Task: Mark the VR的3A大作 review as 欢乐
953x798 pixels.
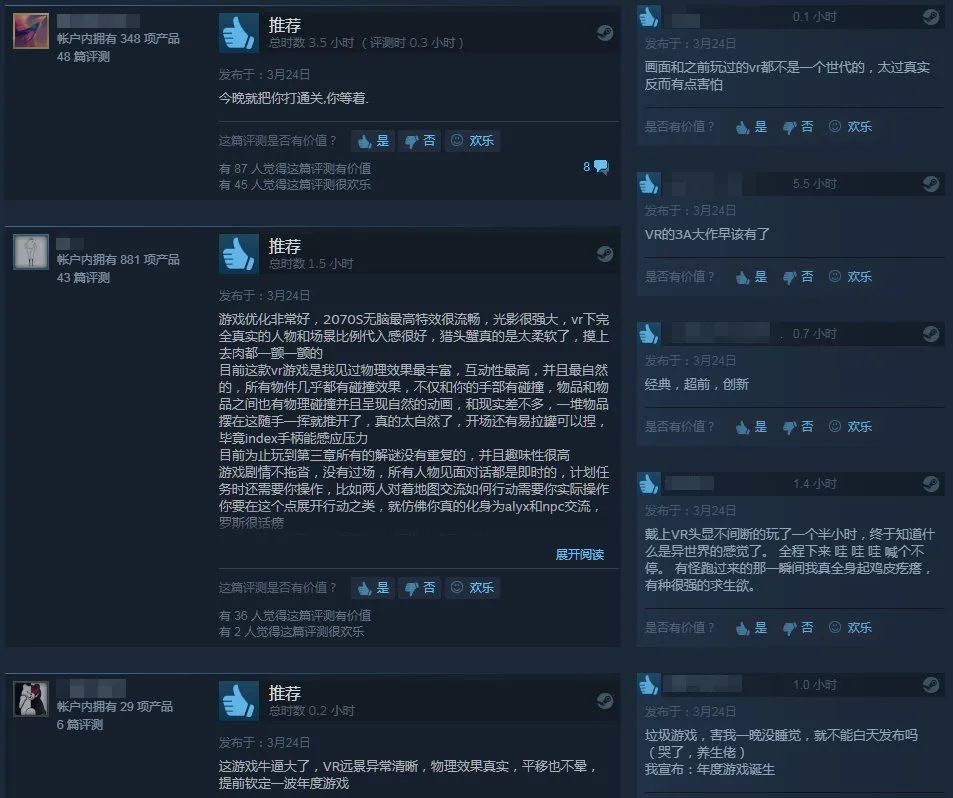Action: point(850,277)
